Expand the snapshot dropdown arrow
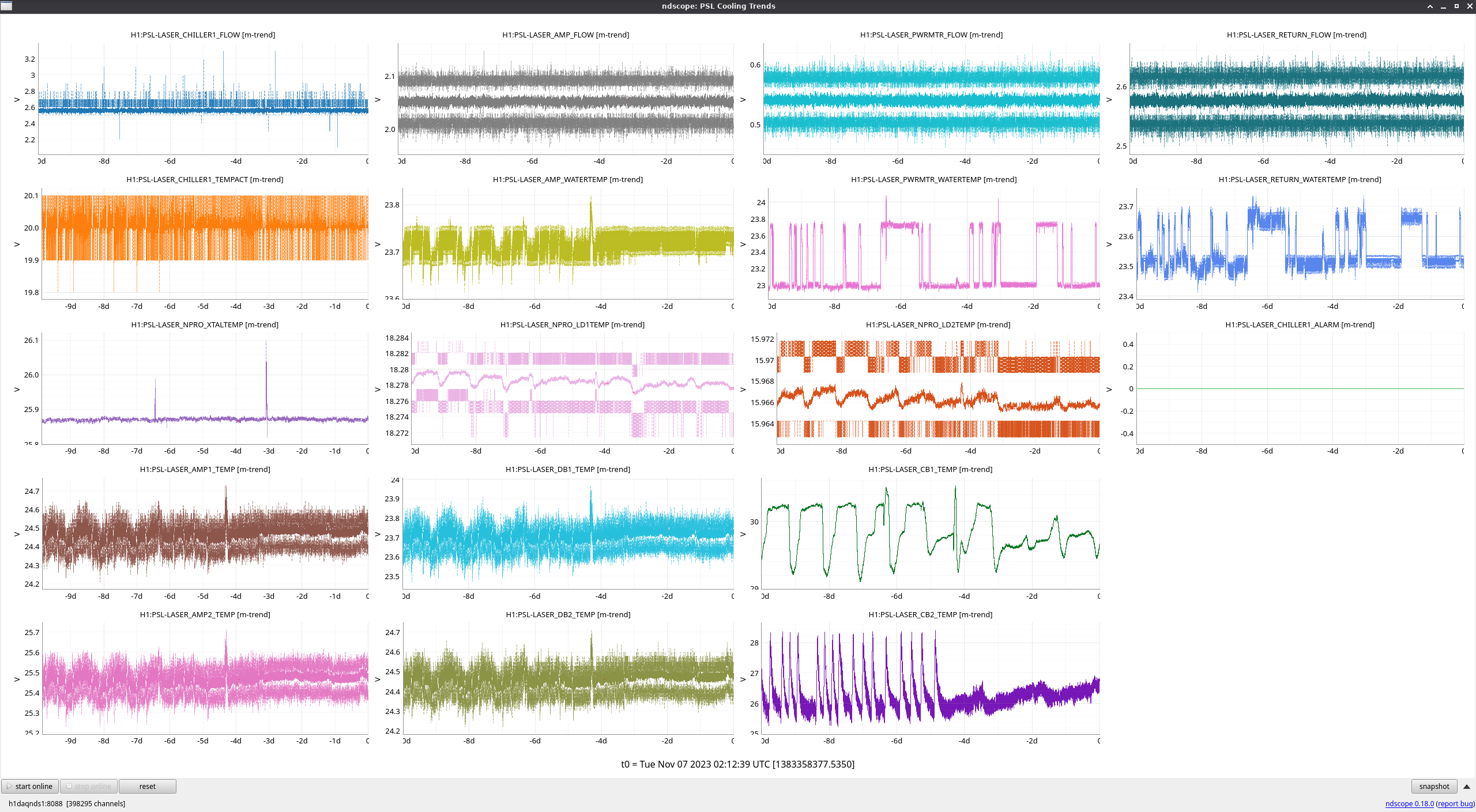The width and height of the screenshot is (1476, 812). coord(1466,787)
